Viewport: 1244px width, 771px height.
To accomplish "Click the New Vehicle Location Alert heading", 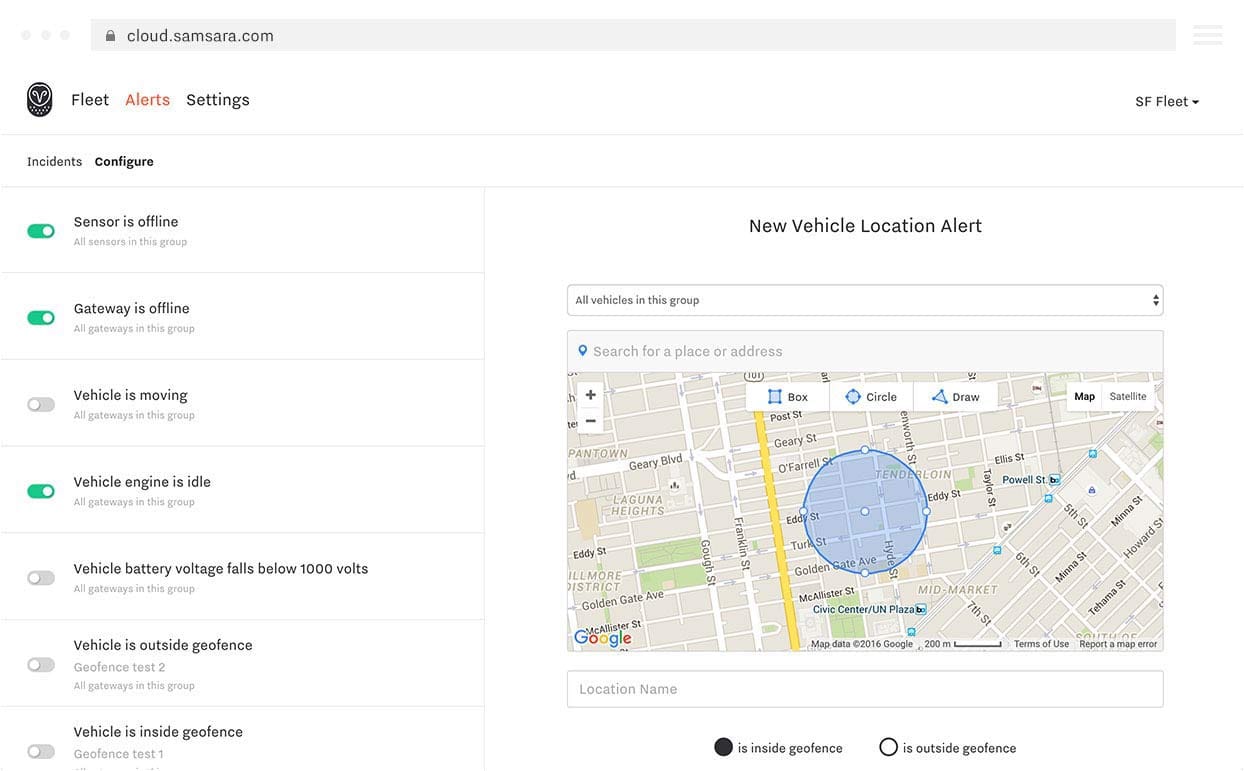I will coord(865,226).
